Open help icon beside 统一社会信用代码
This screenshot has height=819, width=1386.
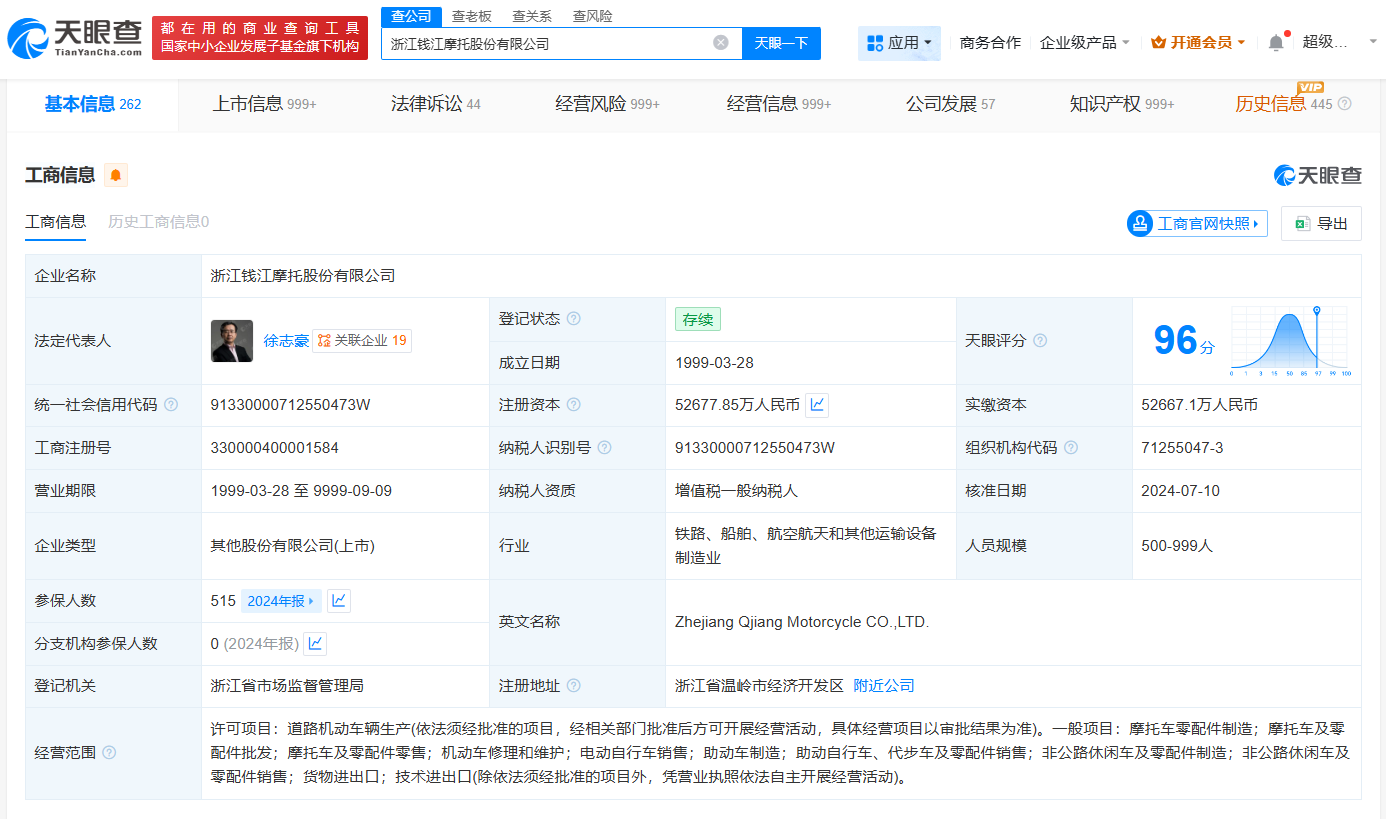click(170, 405)
